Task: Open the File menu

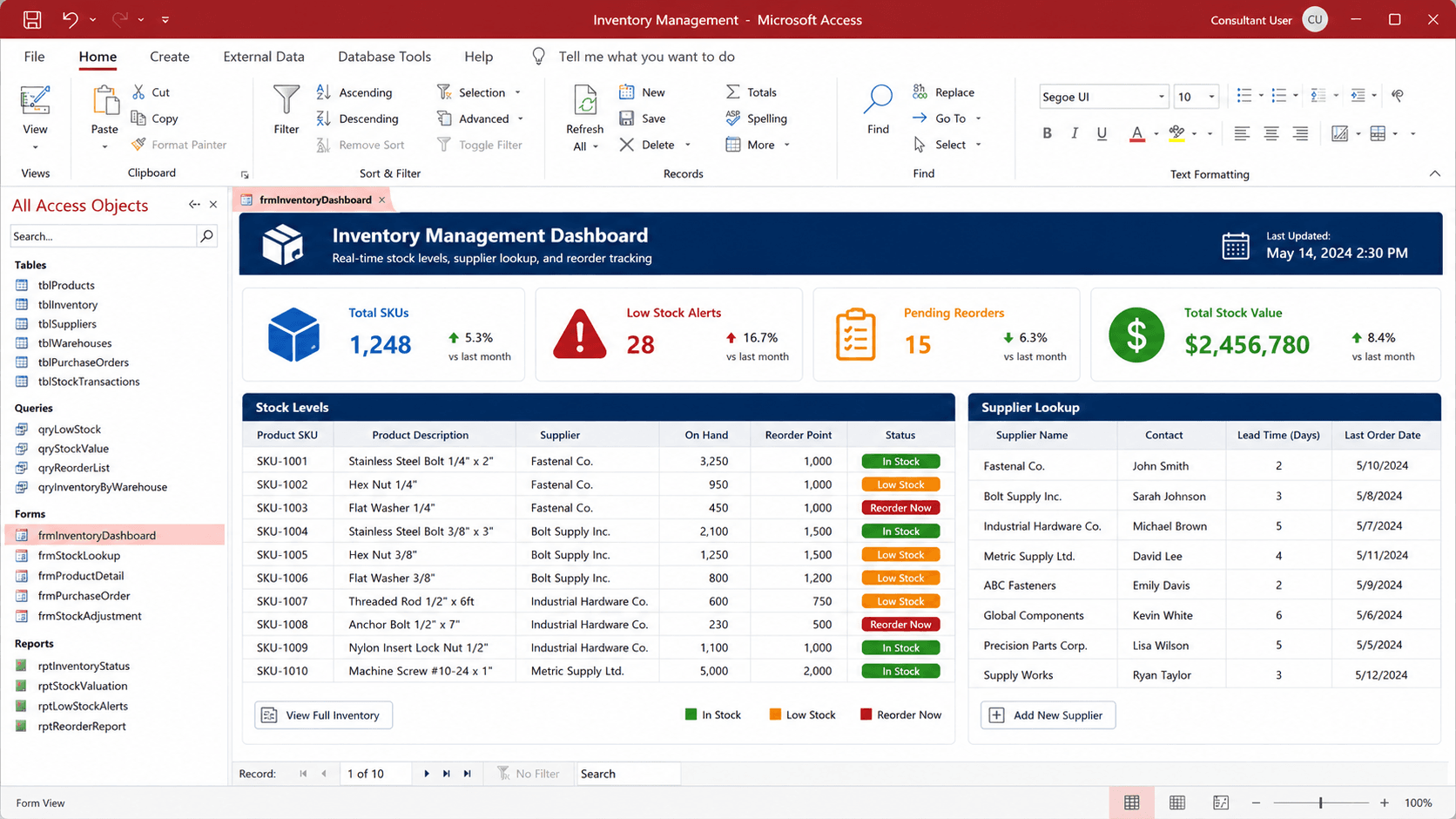Action: coord(35,57)
